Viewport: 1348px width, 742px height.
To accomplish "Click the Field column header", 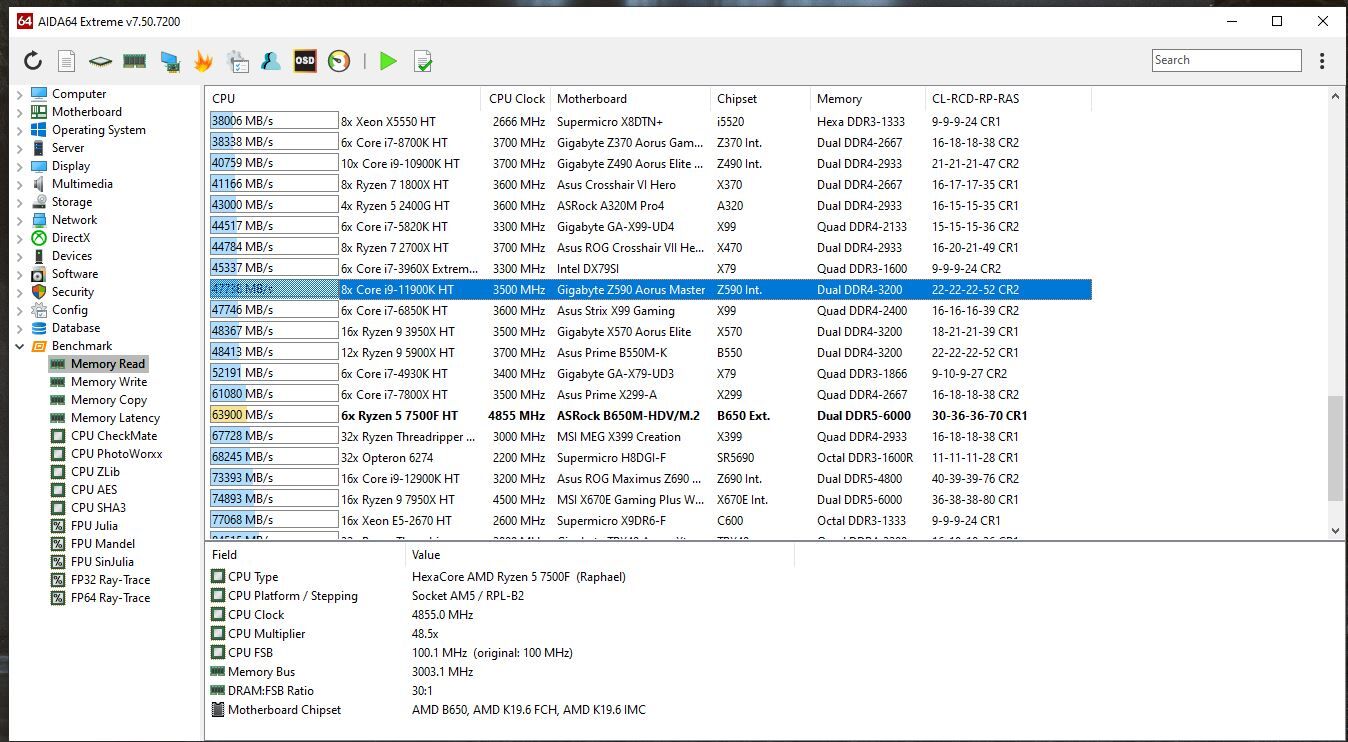I will click(305, 555).
